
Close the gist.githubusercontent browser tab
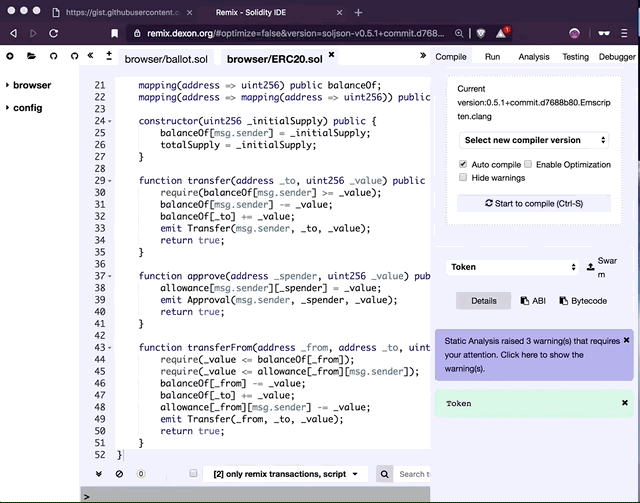[x=189, y=13]
